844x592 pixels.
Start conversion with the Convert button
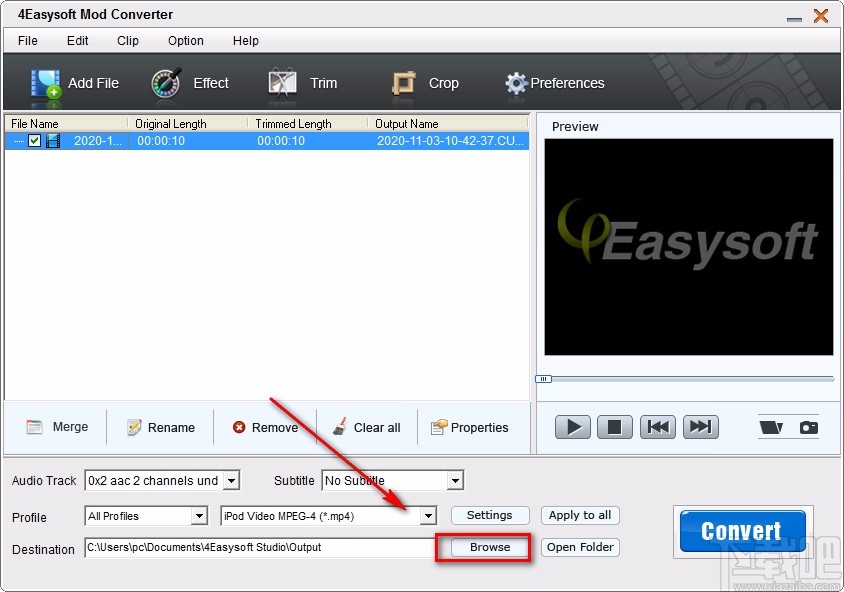[x=741, y=531]
